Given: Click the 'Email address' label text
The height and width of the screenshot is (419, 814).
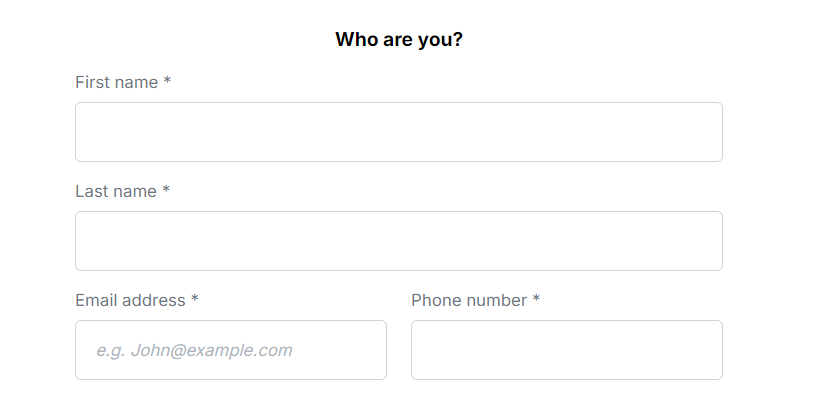Looking at the screenshot, I should (x=131, y=300).
